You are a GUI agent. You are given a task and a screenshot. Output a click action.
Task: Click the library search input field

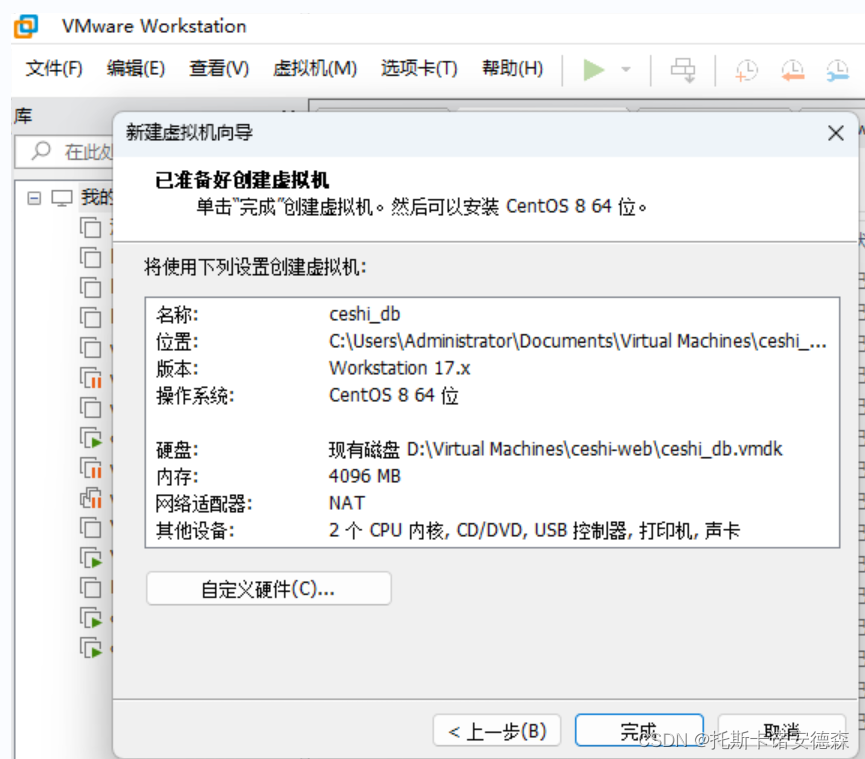point(64,151)
